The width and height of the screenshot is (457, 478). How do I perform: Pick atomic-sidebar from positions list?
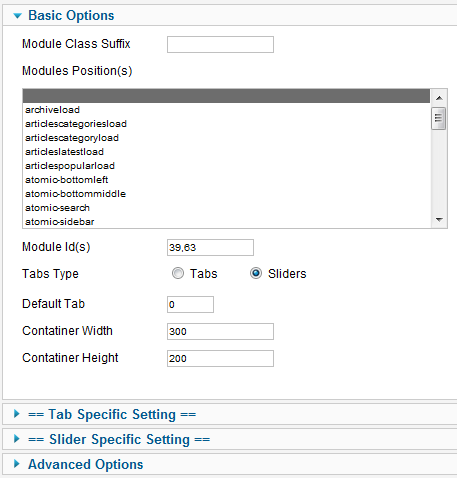coord(226,222)
